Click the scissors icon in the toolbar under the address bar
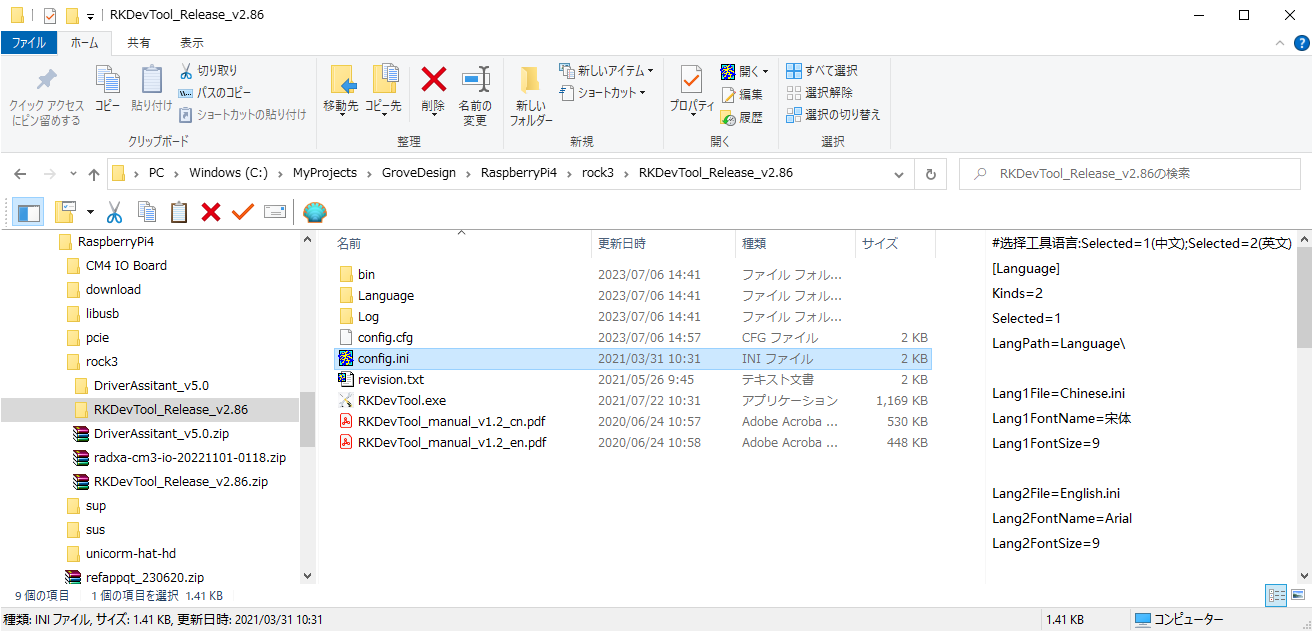The image size is (1312, 631). coord(114,212)
